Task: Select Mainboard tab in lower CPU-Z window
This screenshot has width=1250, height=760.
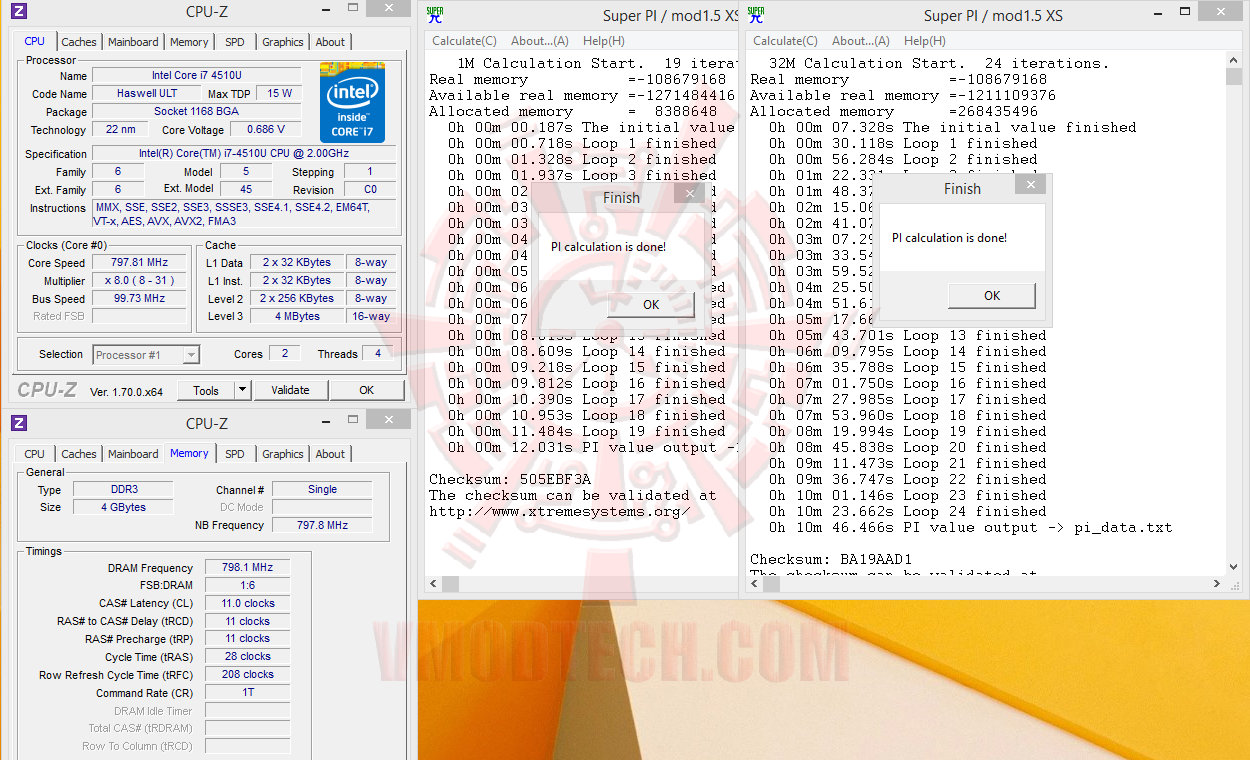Action: pos(133,454)
